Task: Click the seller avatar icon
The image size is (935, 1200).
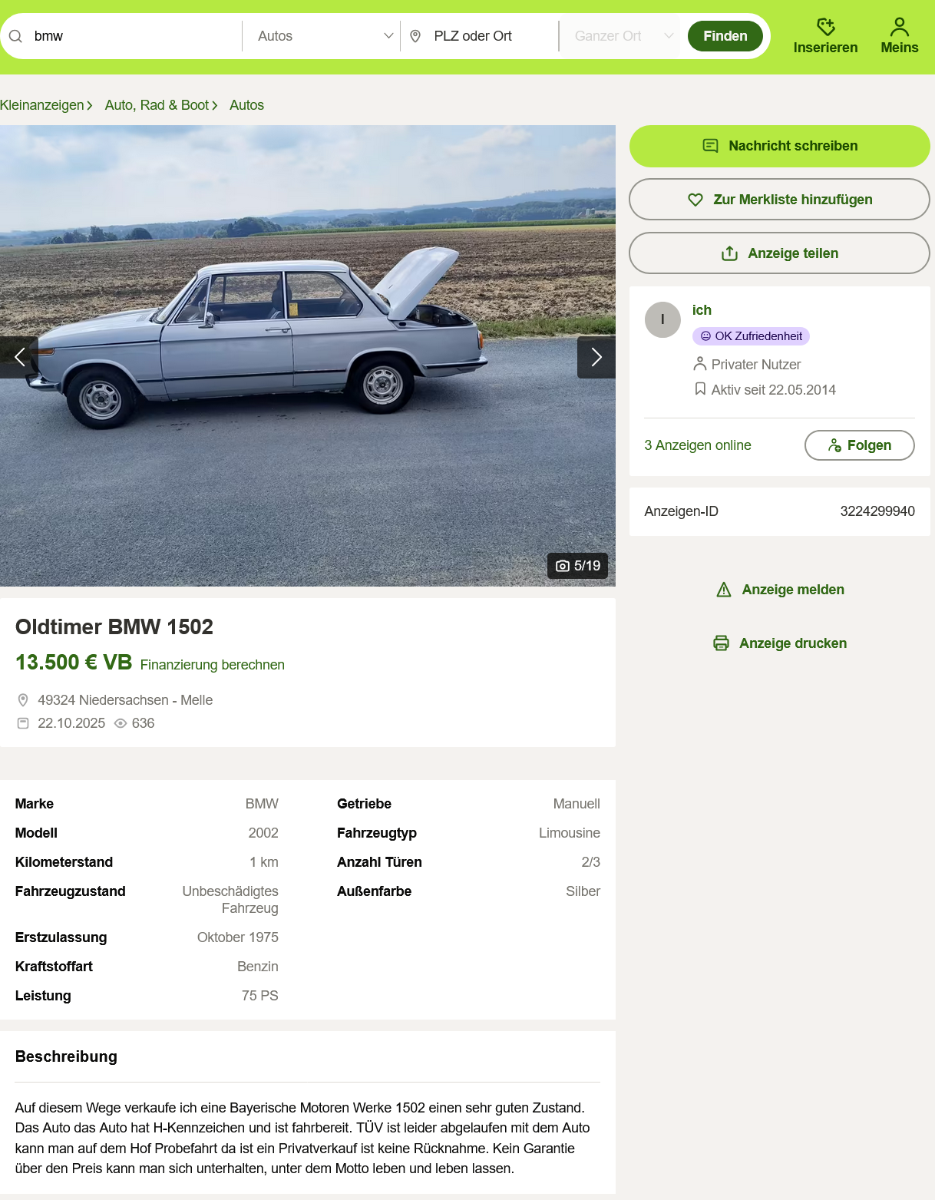Action: pyautogui.click(x=662, y=319)
